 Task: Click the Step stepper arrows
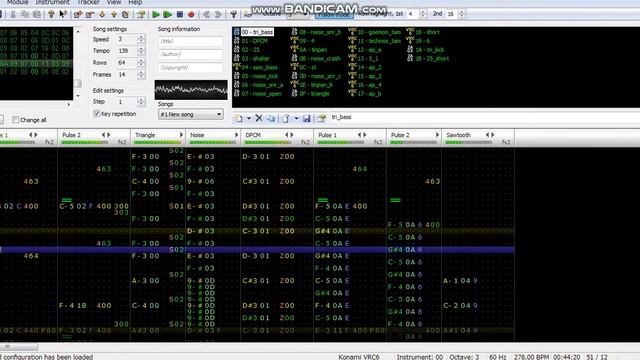click(141, 102)
